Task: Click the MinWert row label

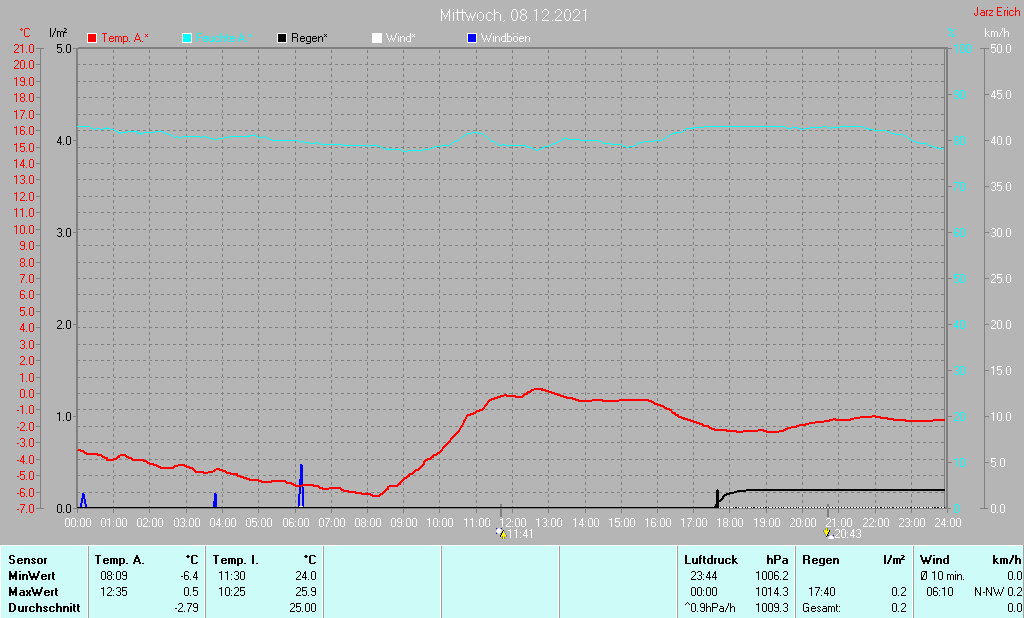Action: 31,576
